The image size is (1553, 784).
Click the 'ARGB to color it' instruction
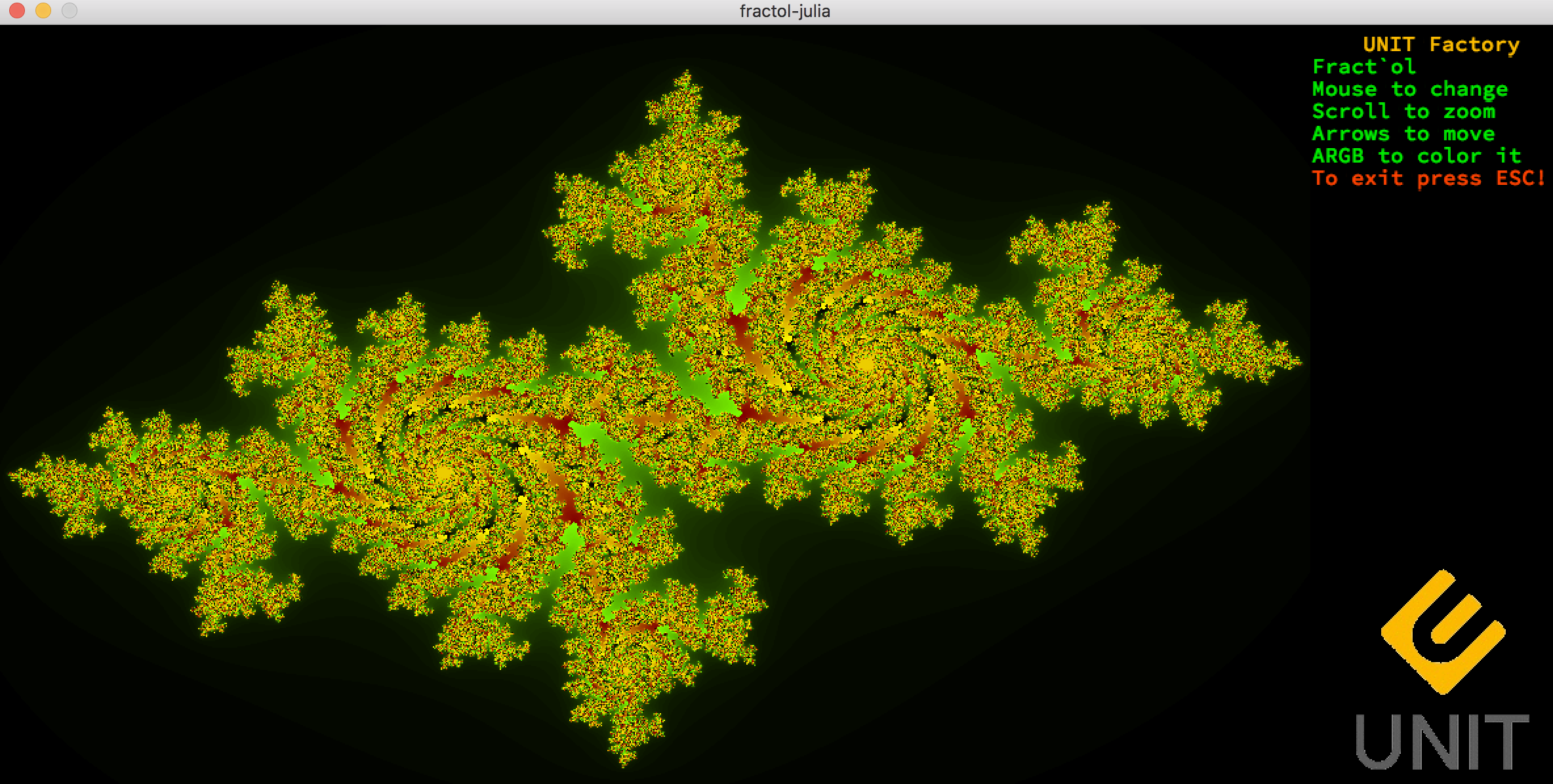coord(1416,156)
